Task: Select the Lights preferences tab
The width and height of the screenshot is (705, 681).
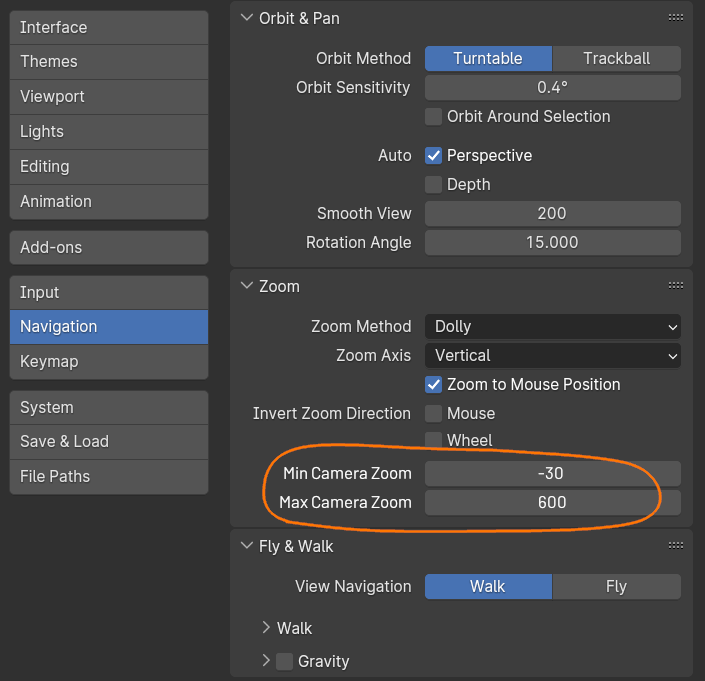Action: [109, 132]
